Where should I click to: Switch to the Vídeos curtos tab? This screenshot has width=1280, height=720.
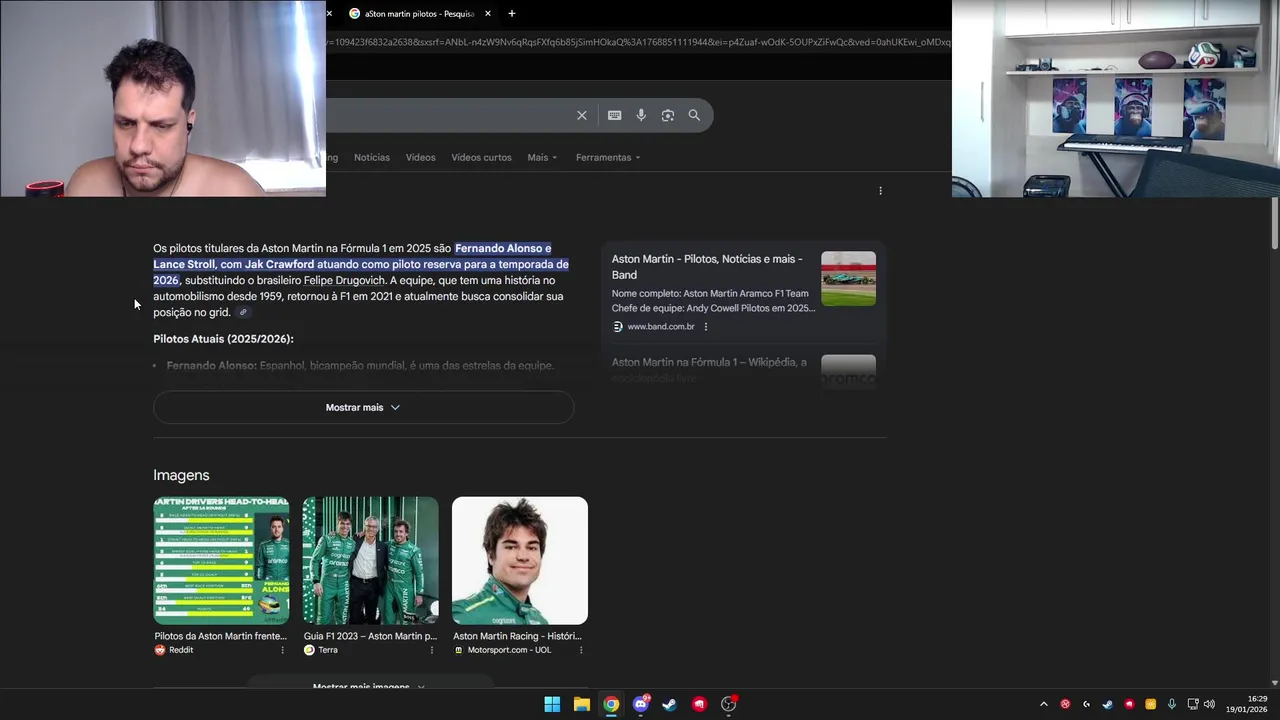click(x=481, y=157)
